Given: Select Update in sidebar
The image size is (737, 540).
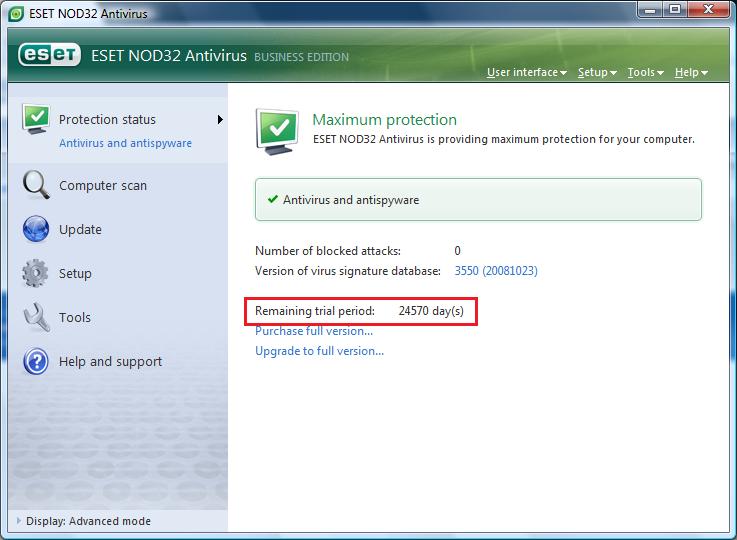Looking at the screenshot, I should pyautogui.click(x=80, y=229).
